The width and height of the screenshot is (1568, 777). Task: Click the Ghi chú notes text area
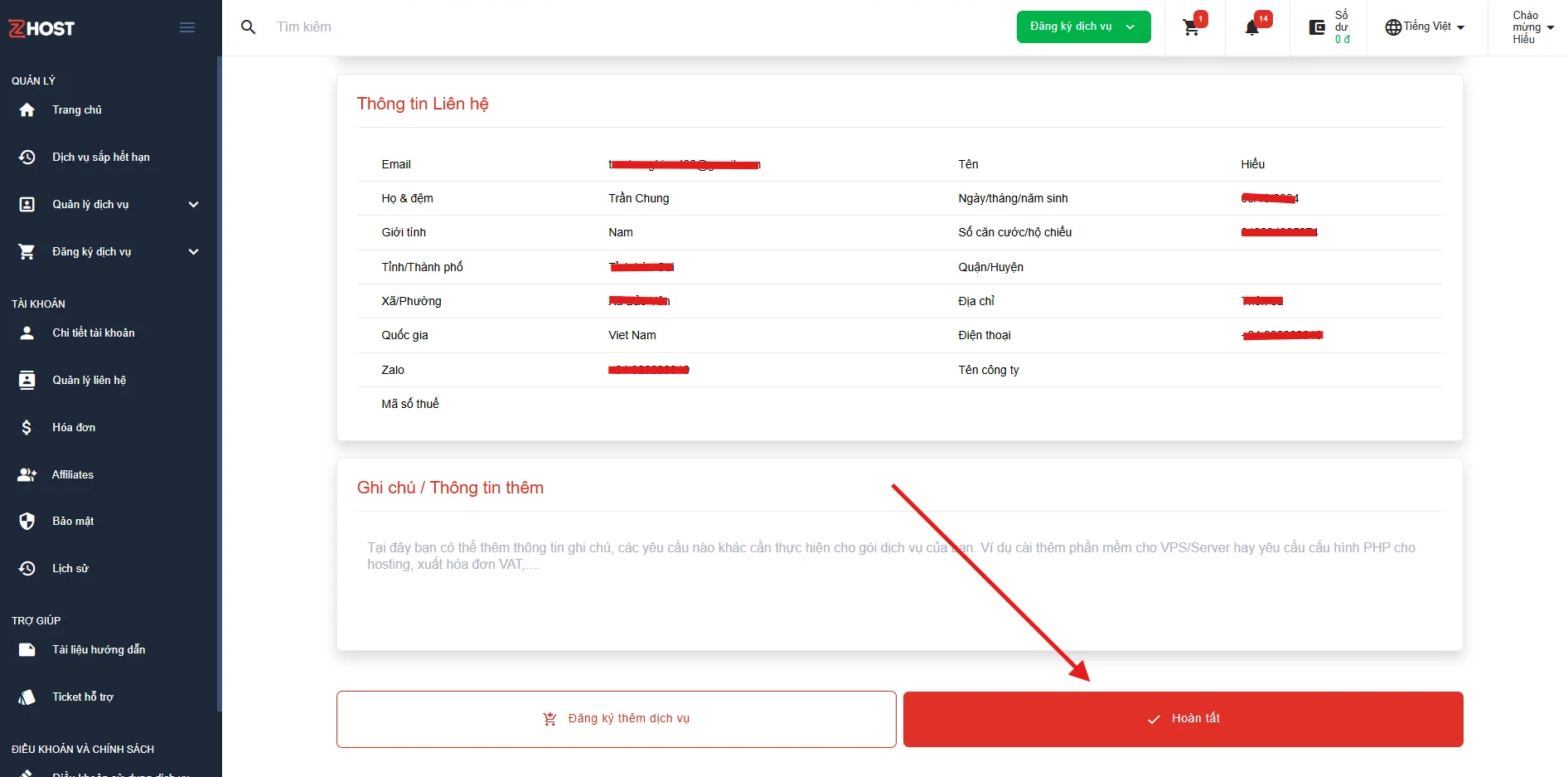899,580
